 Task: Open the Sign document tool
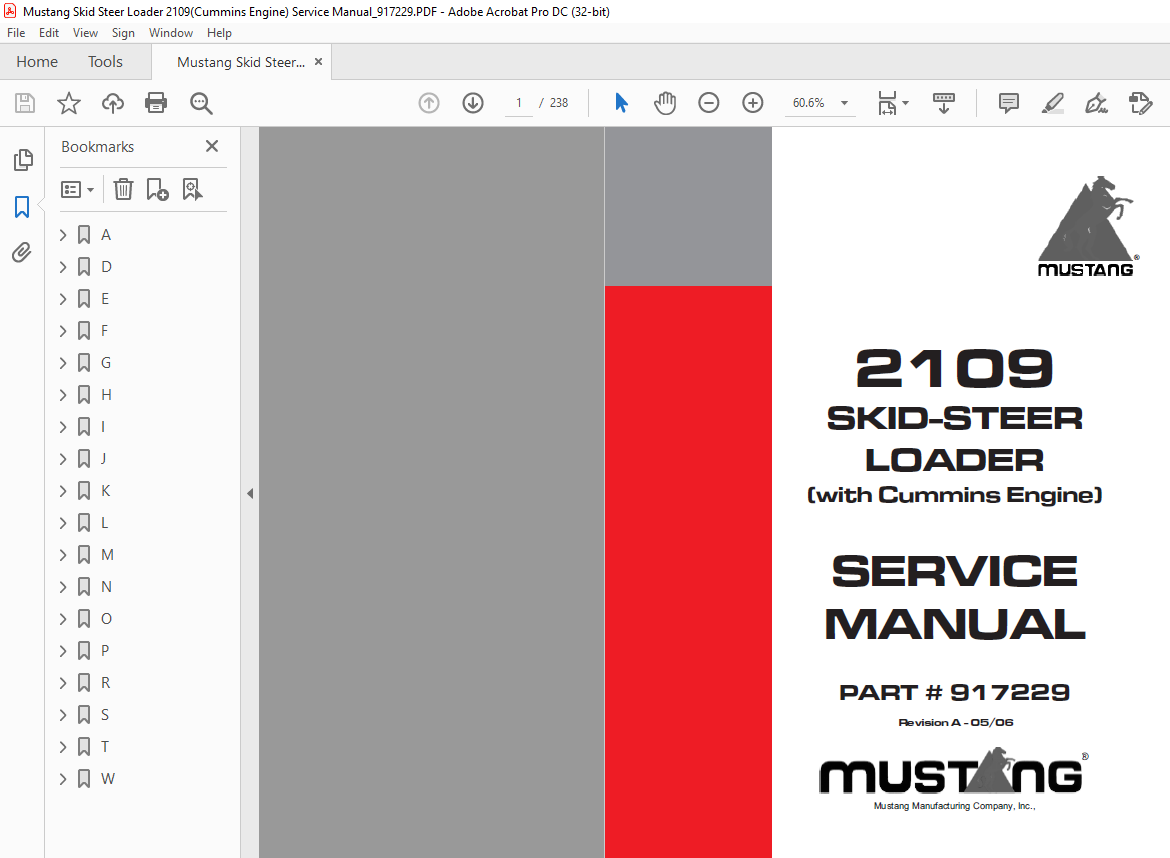click(x=1096, y=103)
